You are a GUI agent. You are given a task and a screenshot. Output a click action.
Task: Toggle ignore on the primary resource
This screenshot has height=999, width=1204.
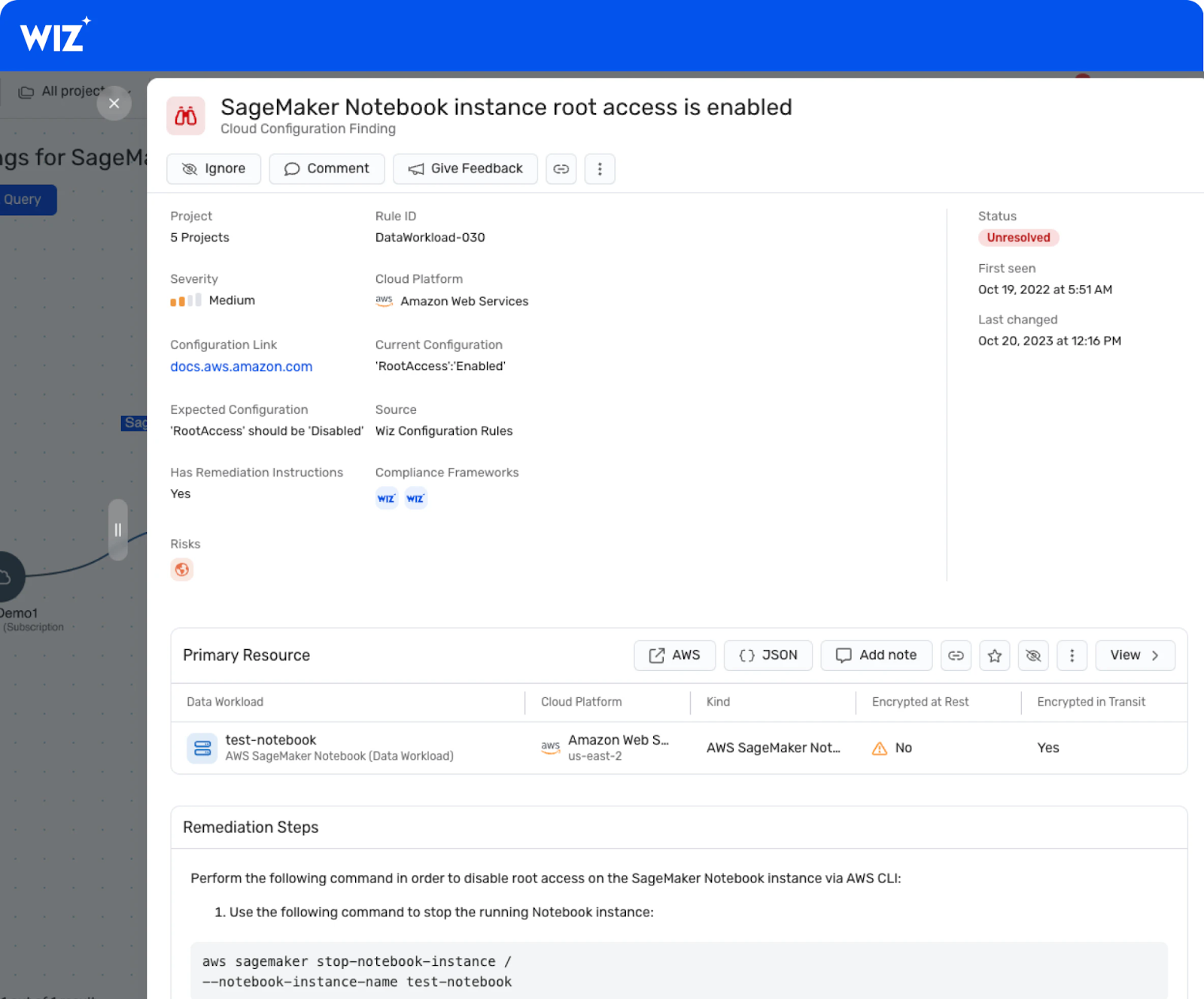[x=1034, y=655]
